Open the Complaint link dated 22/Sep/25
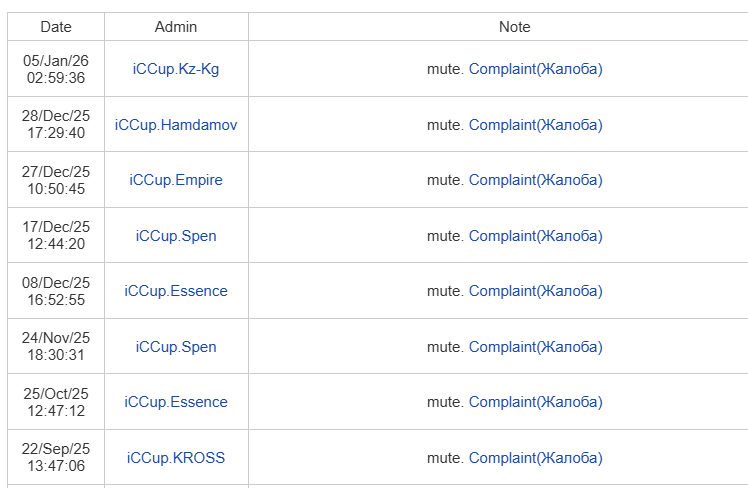This screenshot has height=488, width=748. point(536,458)
